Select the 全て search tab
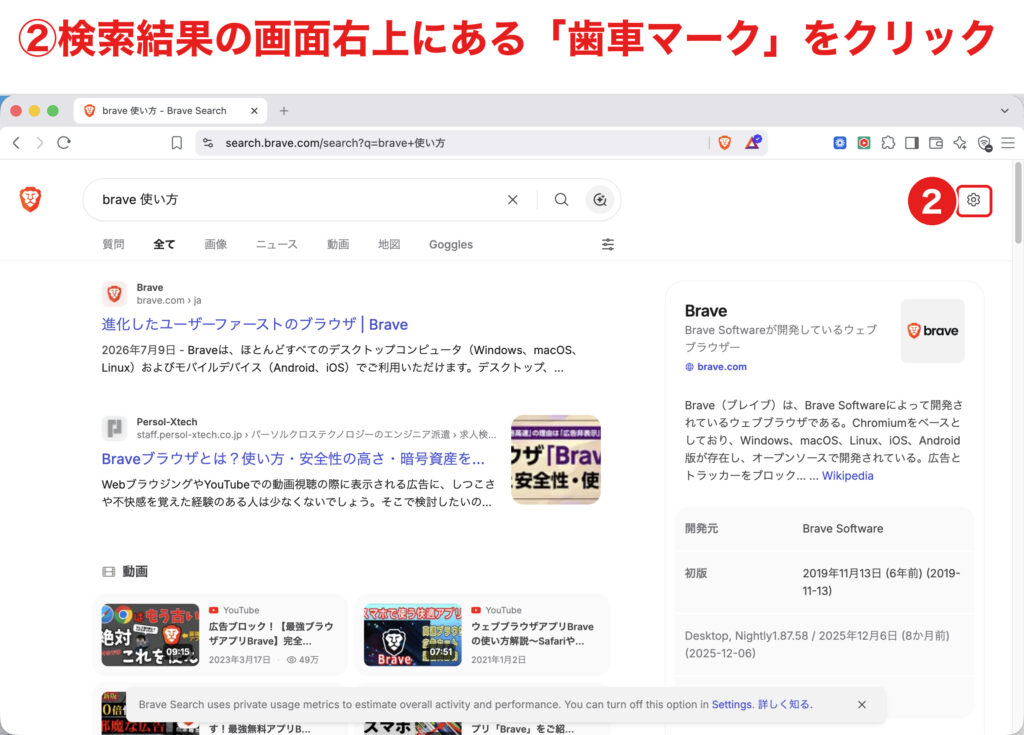Screen dimensions: 1024x735 164,244
